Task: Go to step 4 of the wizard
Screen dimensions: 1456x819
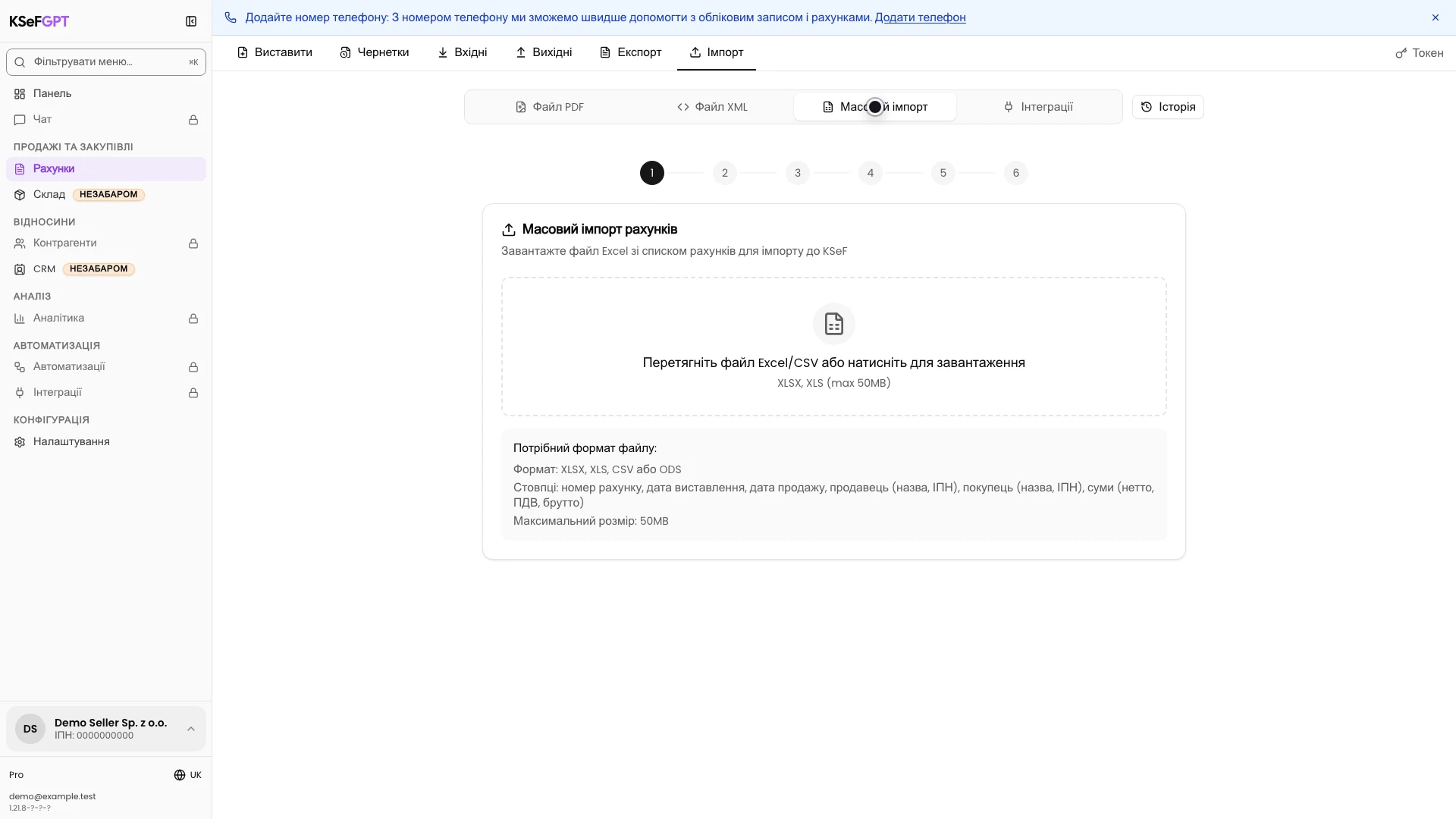Action: 871,173
